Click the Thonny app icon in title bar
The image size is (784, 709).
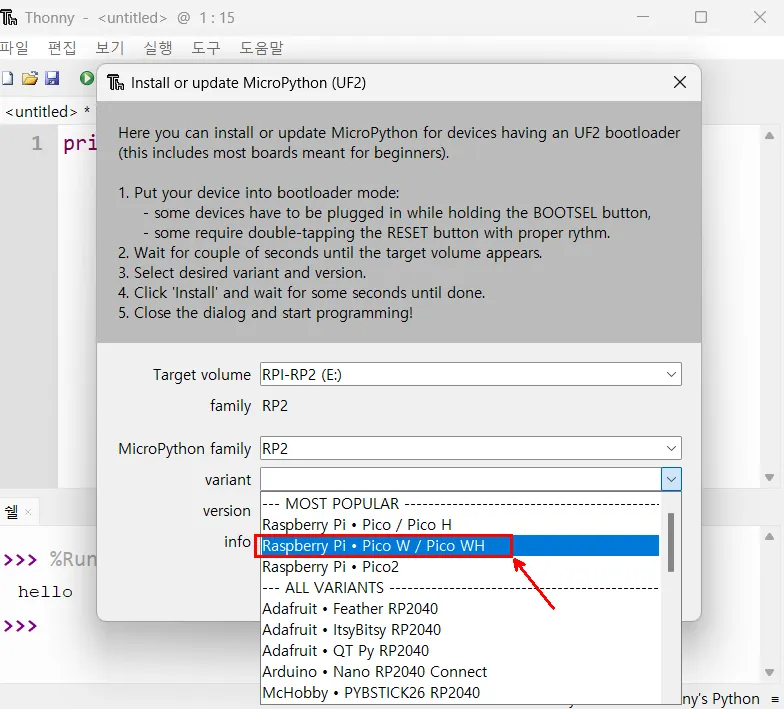8,18
